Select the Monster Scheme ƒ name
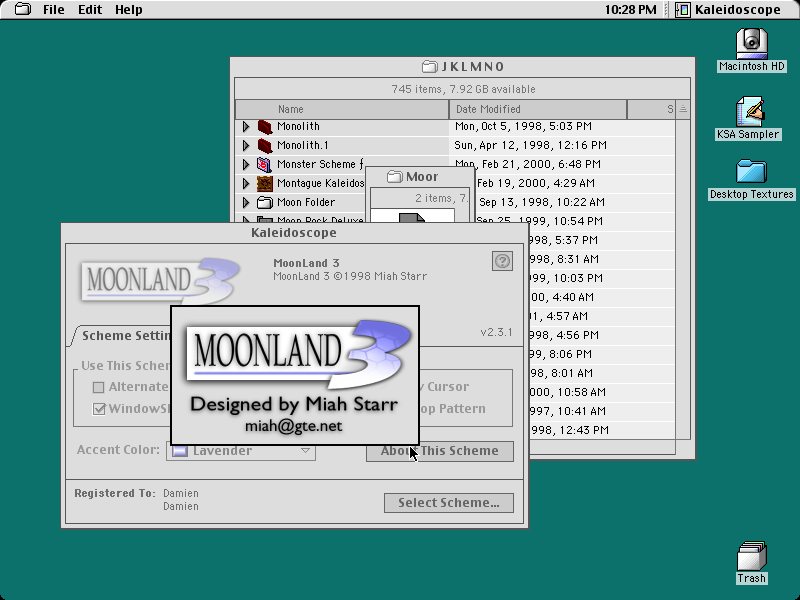Viewport: 800px width, 600px height. [x=320, y=164]
